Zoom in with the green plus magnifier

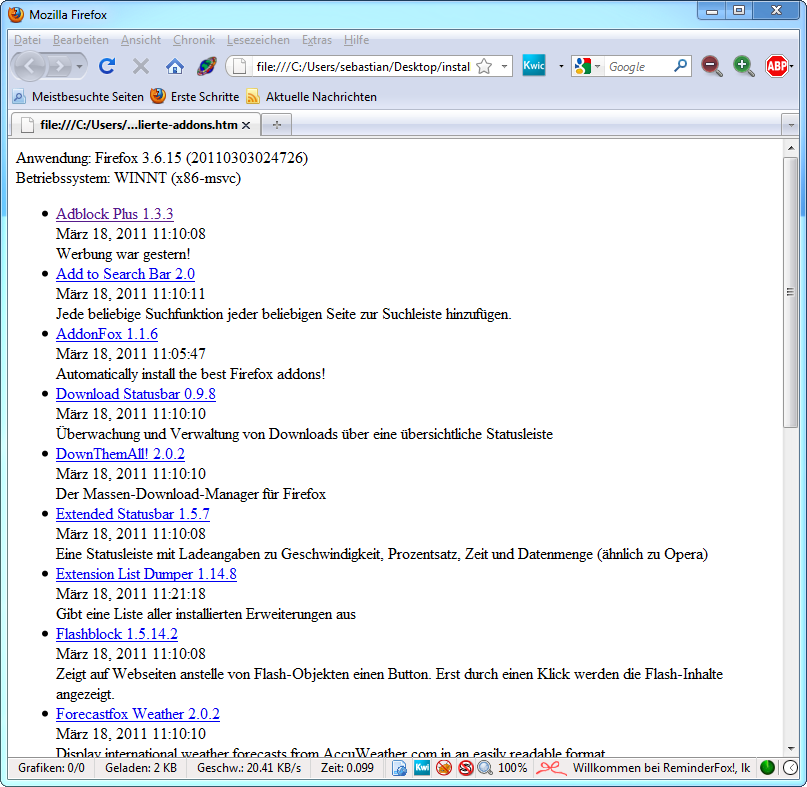point(743,66)
